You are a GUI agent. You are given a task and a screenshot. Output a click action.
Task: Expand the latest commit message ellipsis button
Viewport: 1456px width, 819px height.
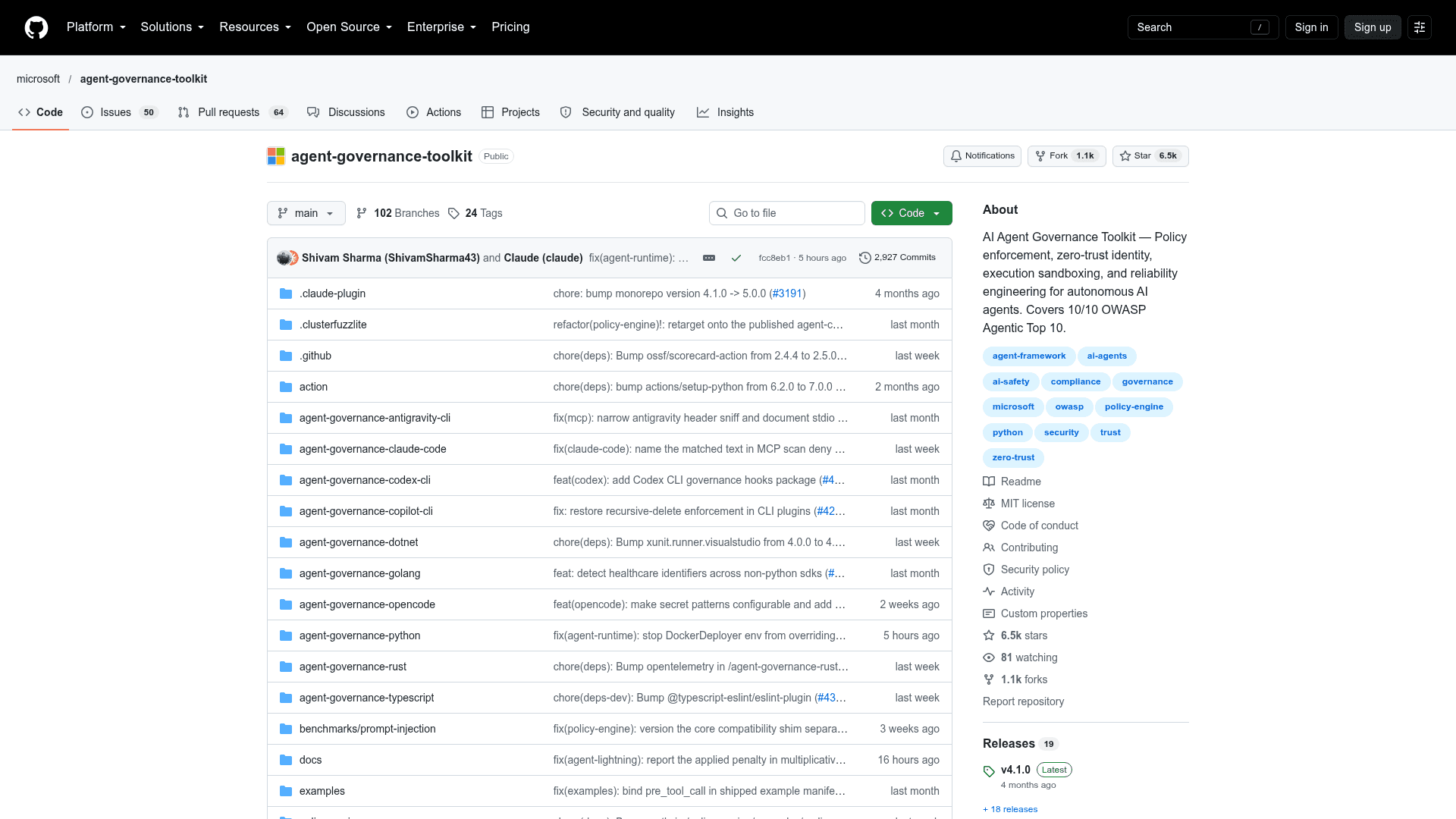coord(709,258)
